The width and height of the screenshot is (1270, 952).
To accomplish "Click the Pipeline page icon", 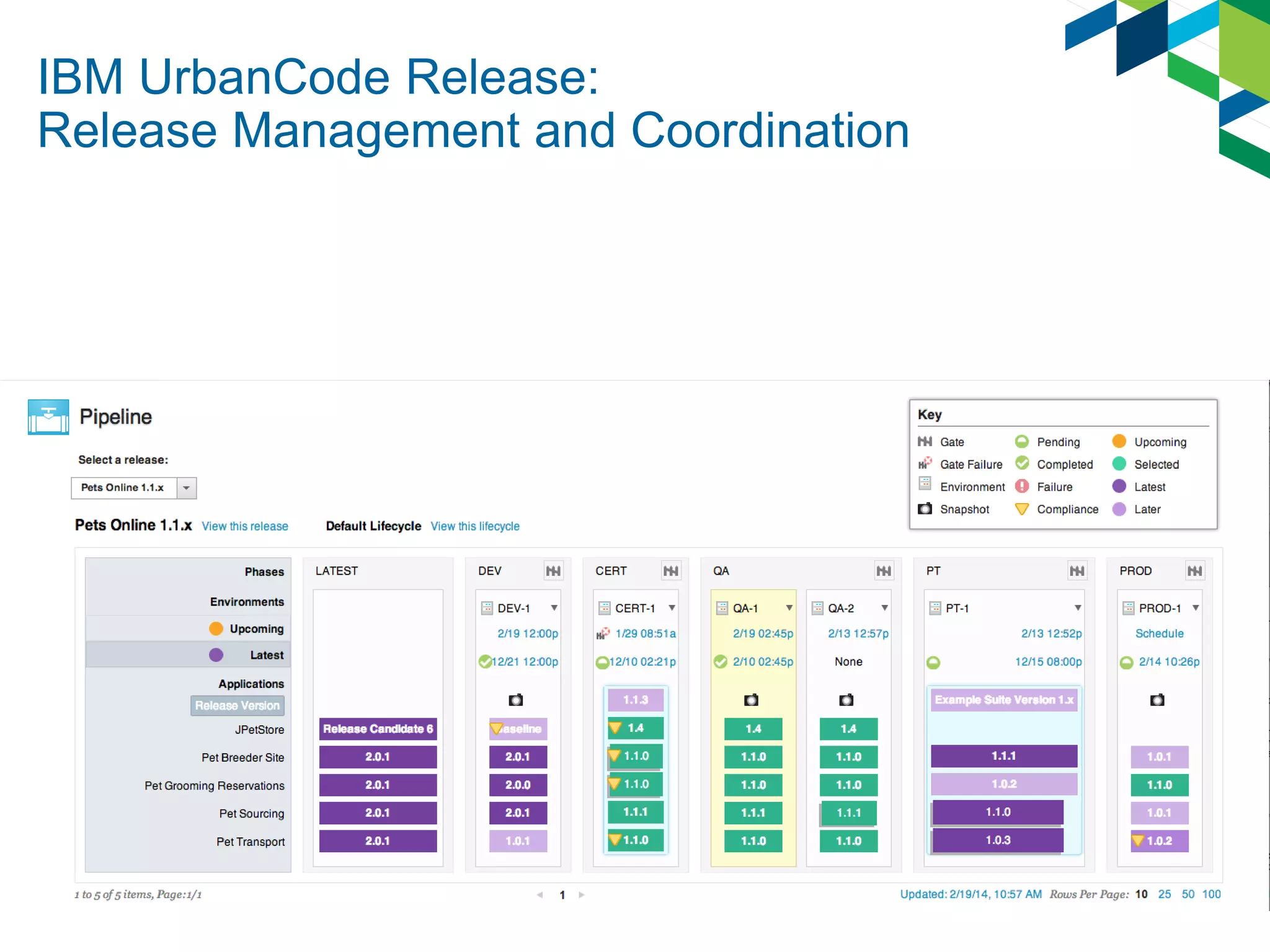I will click(x=48, y=417).
